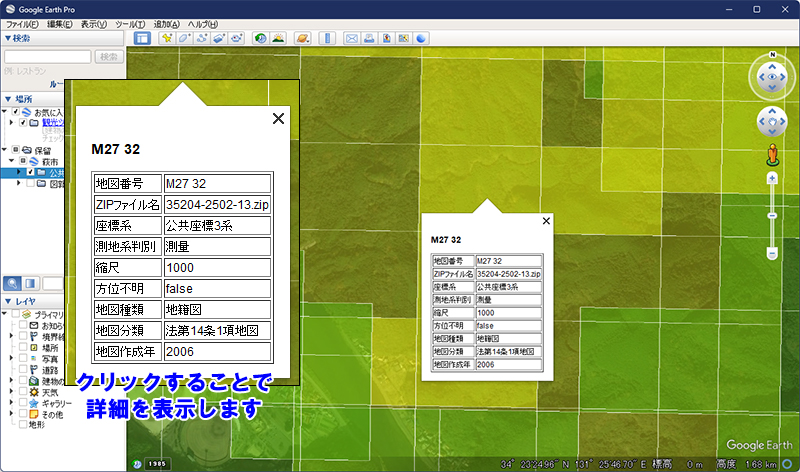Click the Move joystick hand control
The height and width of the screenshot is (472, 800).
coord(772,121)
